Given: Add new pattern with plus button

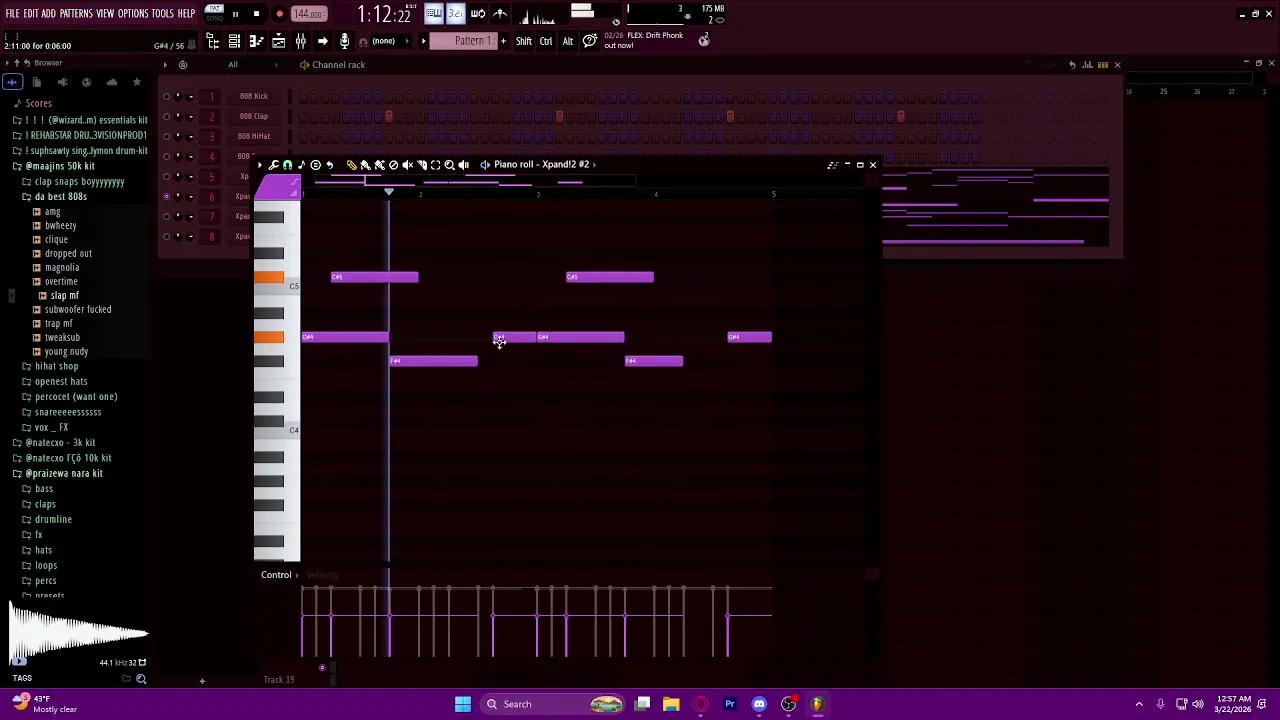Looking at the screenshot, I should [x=503, y=41].
